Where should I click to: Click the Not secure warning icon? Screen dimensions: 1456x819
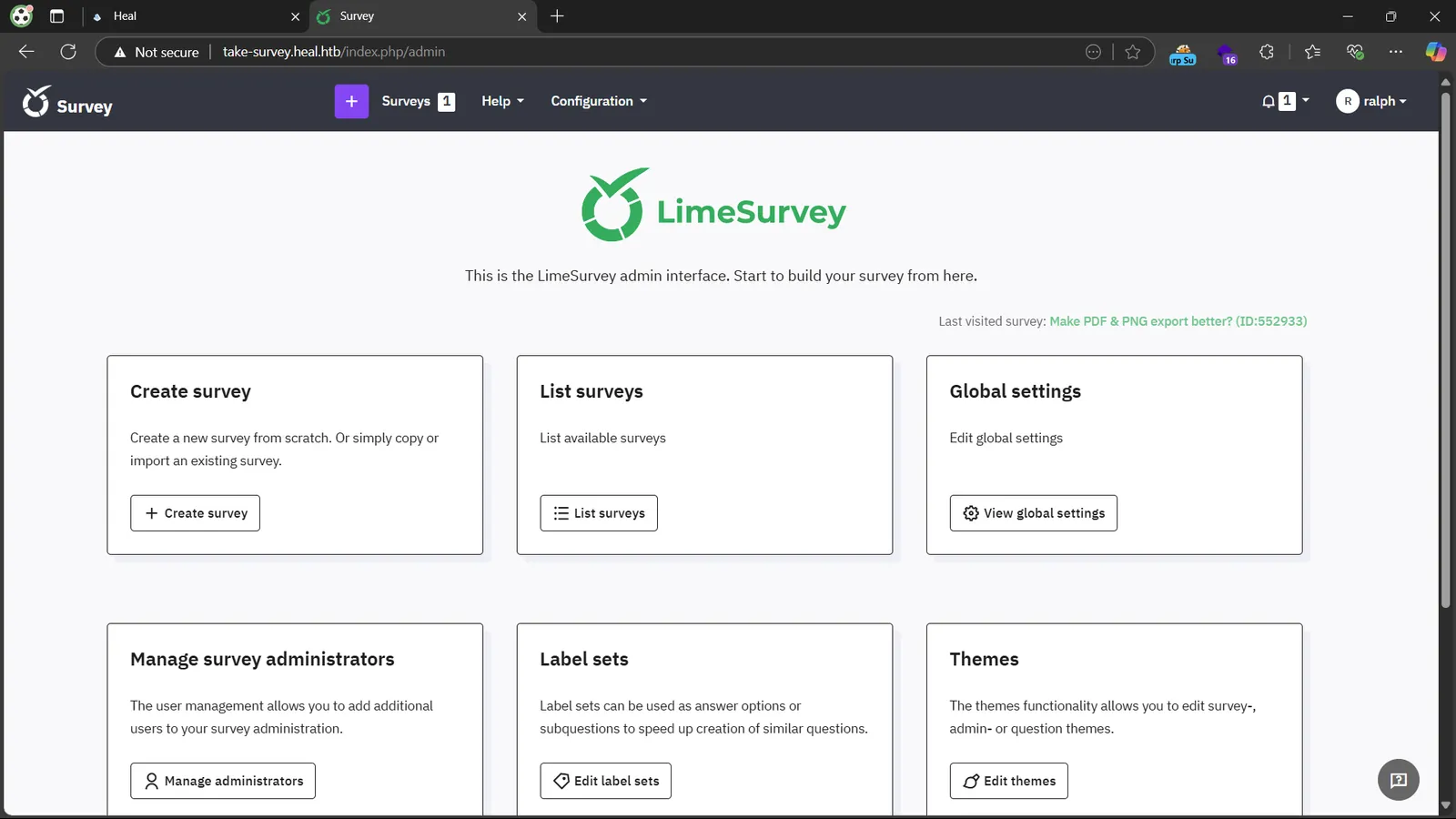[x=120, y=52]
